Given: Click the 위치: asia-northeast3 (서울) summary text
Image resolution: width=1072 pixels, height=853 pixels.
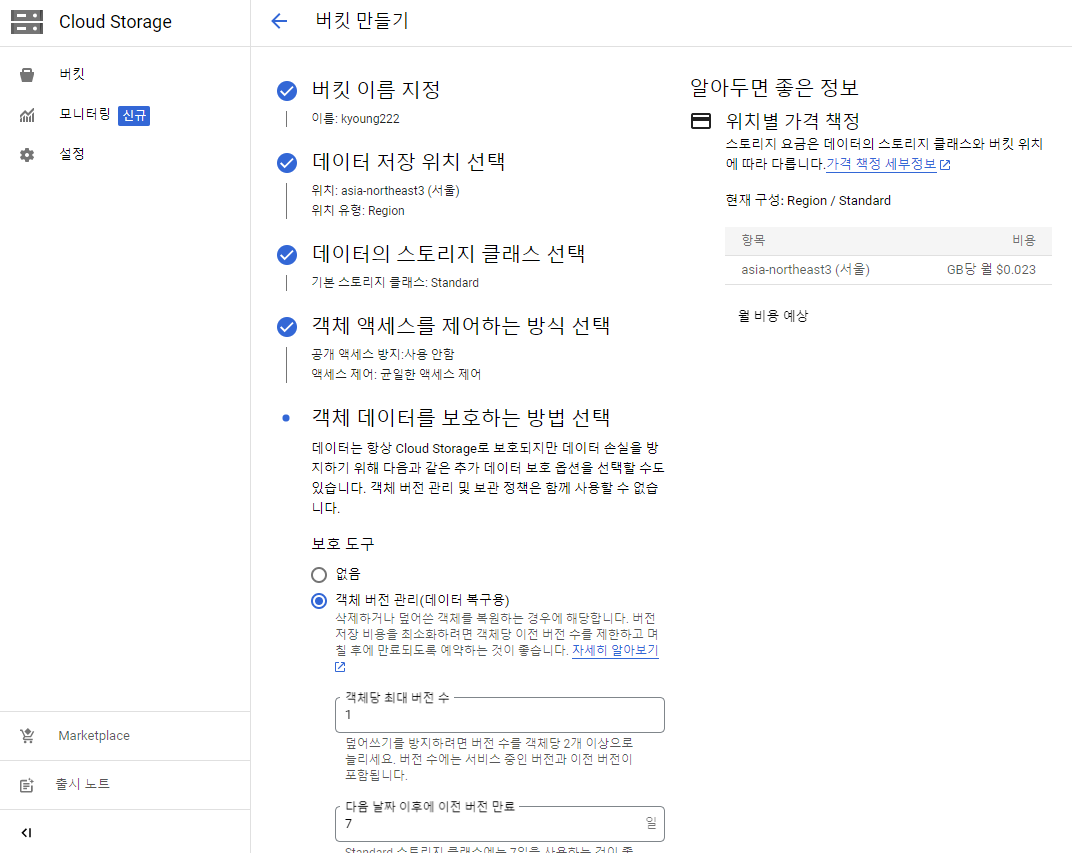Looking at the screenshot, I should coord(386,190).
